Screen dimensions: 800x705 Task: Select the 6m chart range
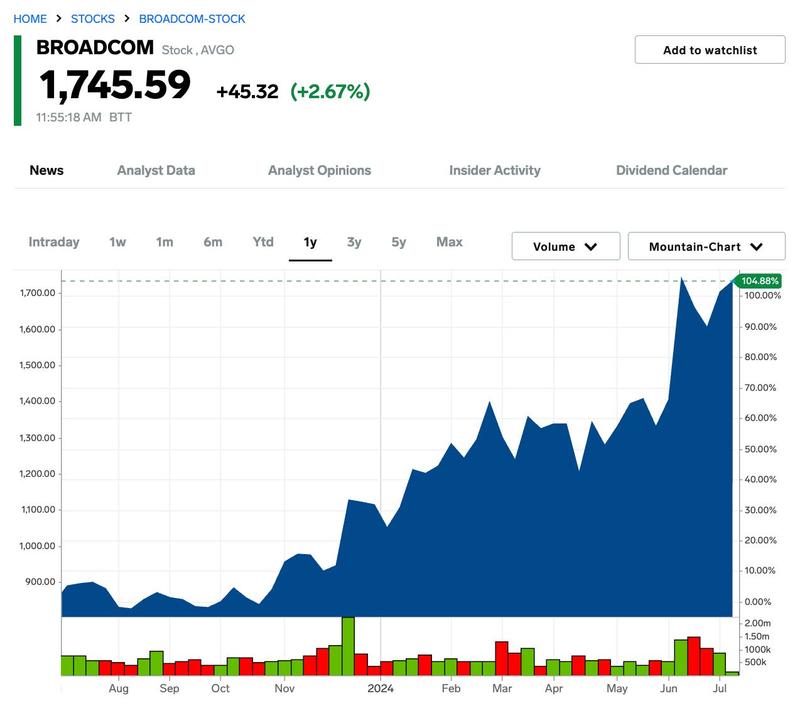213,242
